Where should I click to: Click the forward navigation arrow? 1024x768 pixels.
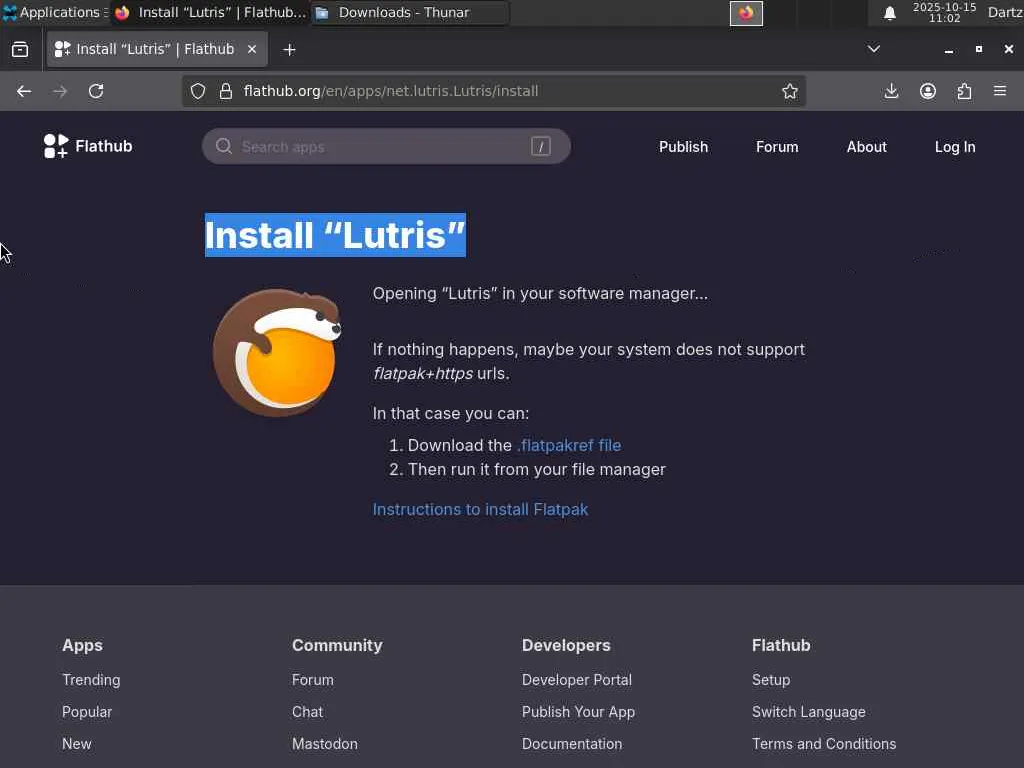60,91
